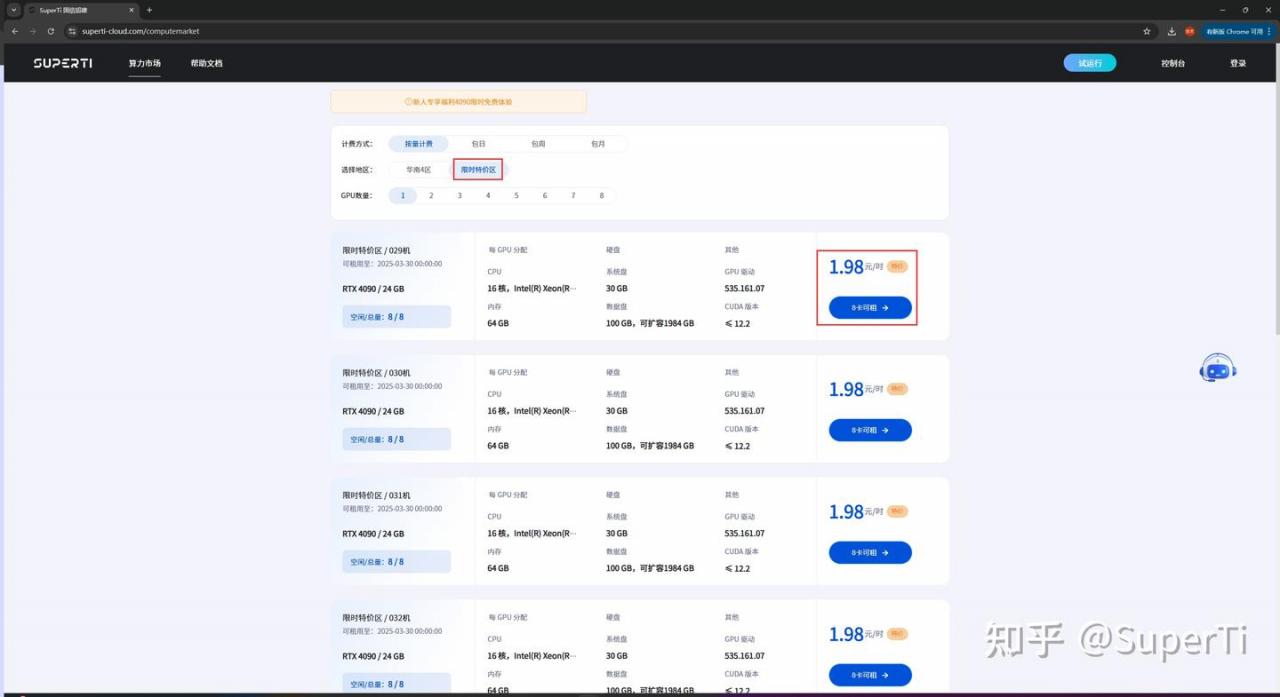
Task: Set GPU count to 1
Action: click(x=403, y=196)
